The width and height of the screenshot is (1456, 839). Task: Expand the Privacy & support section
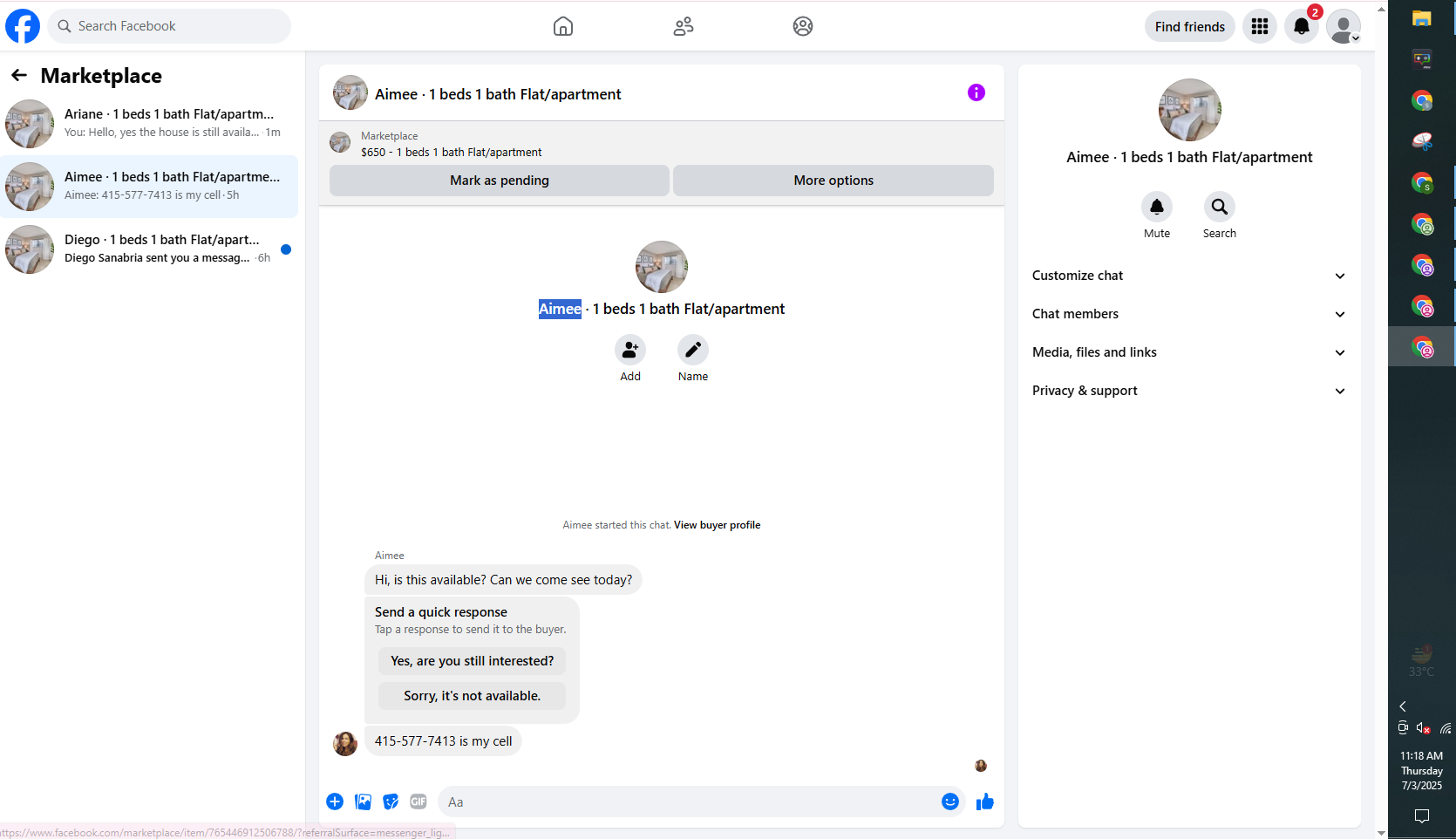[x=1189, y=391]
